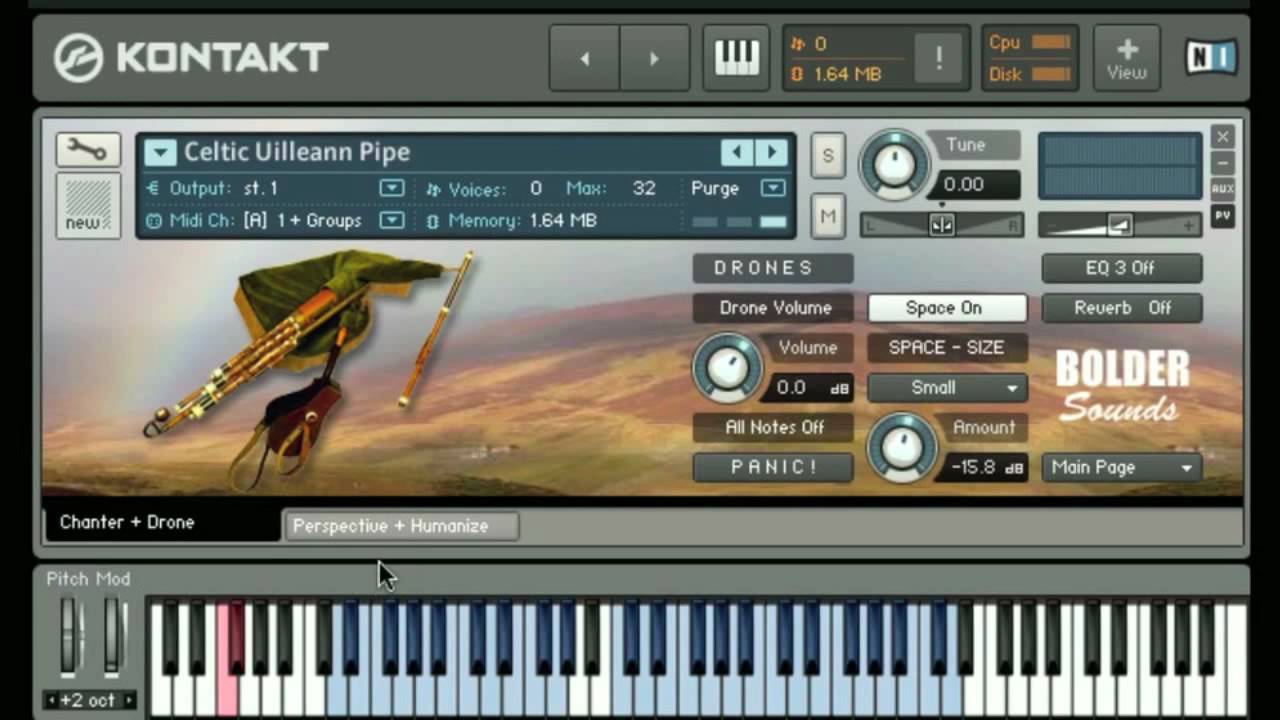Click the instrument name Celtic Uilleann Pipe
This screenshot has width=1280, height=720.
(297, 152)
